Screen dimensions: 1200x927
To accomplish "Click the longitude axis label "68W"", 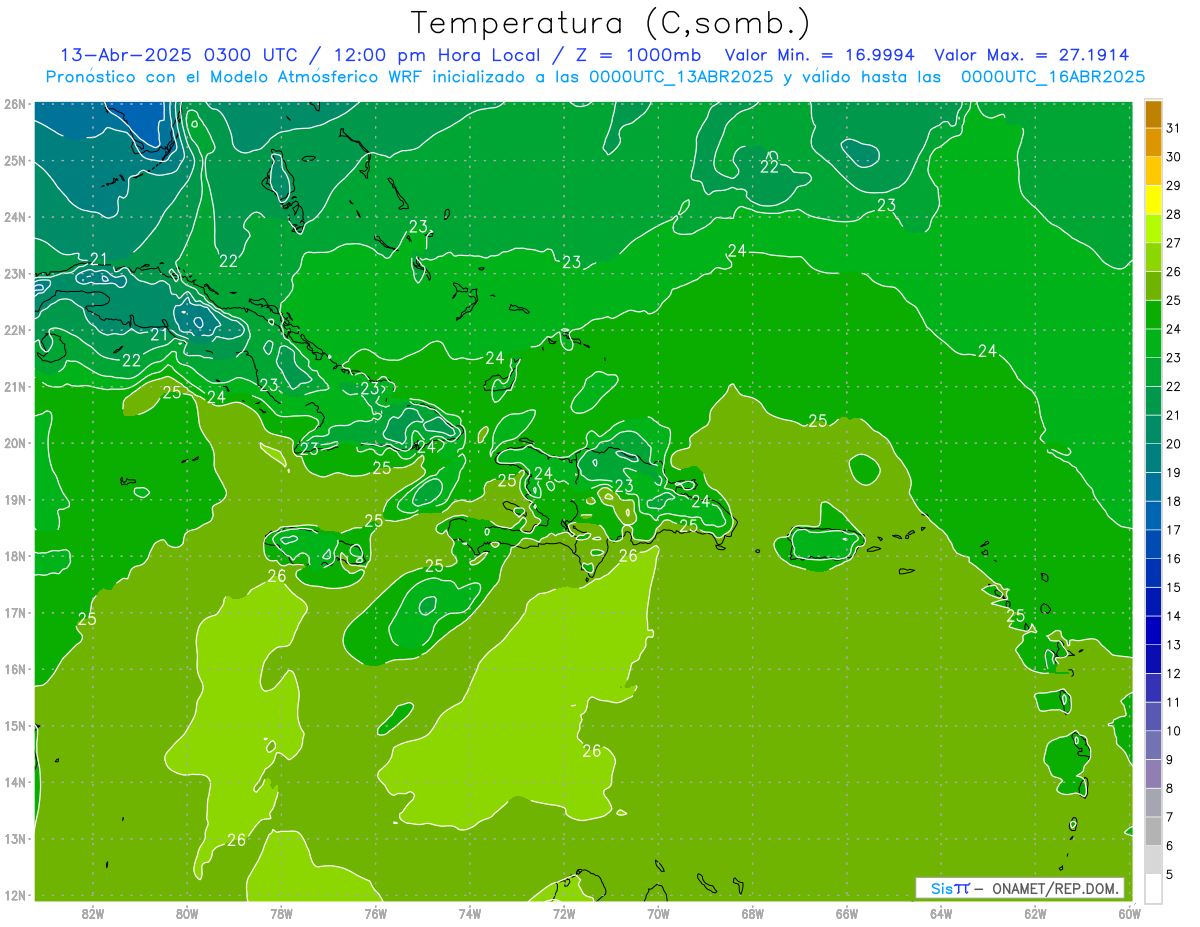I will [753, 912].
